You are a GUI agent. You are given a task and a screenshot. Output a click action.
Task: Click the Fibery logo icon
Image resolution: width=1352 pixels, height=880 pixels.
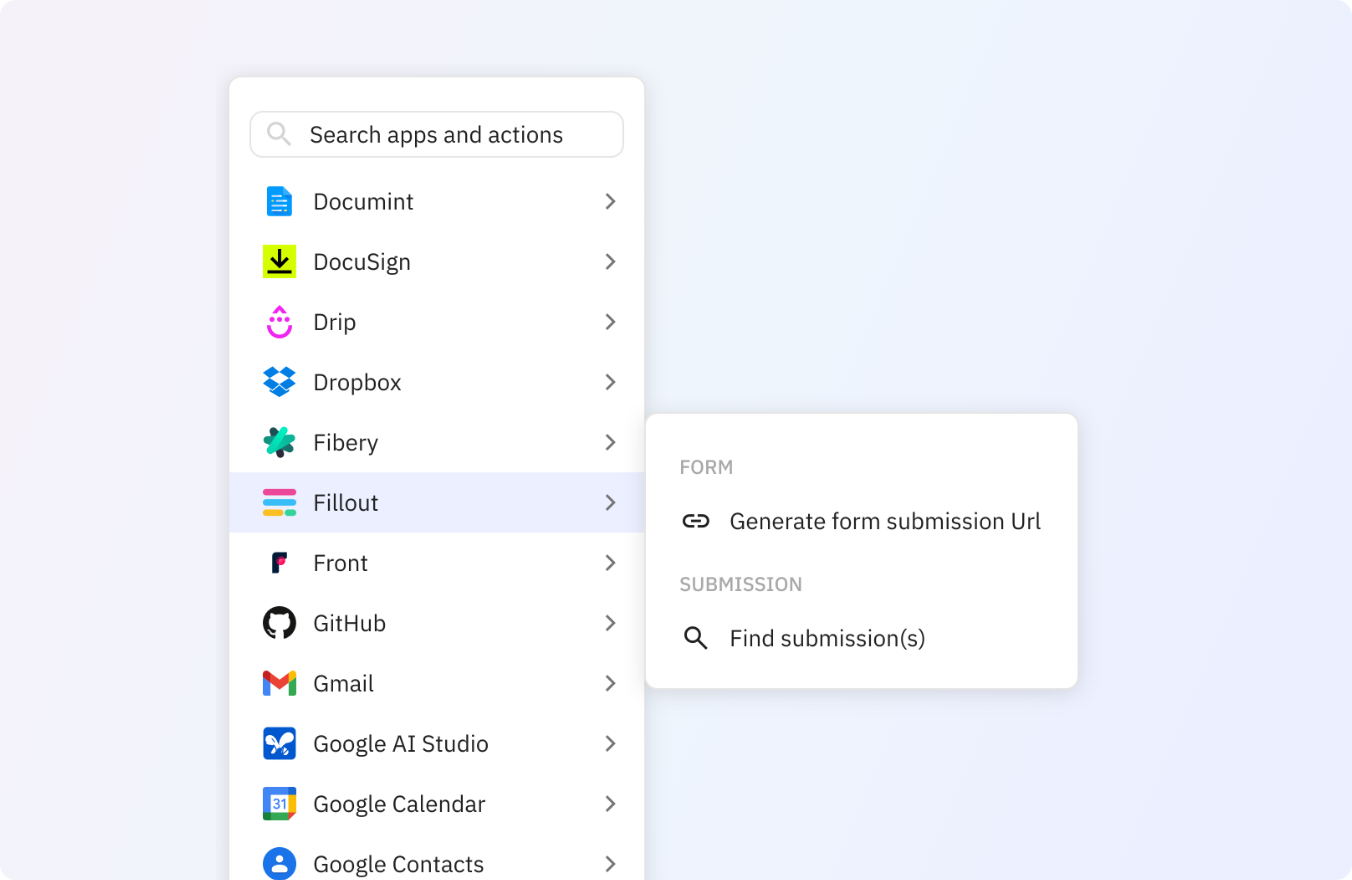coord(279,442)
